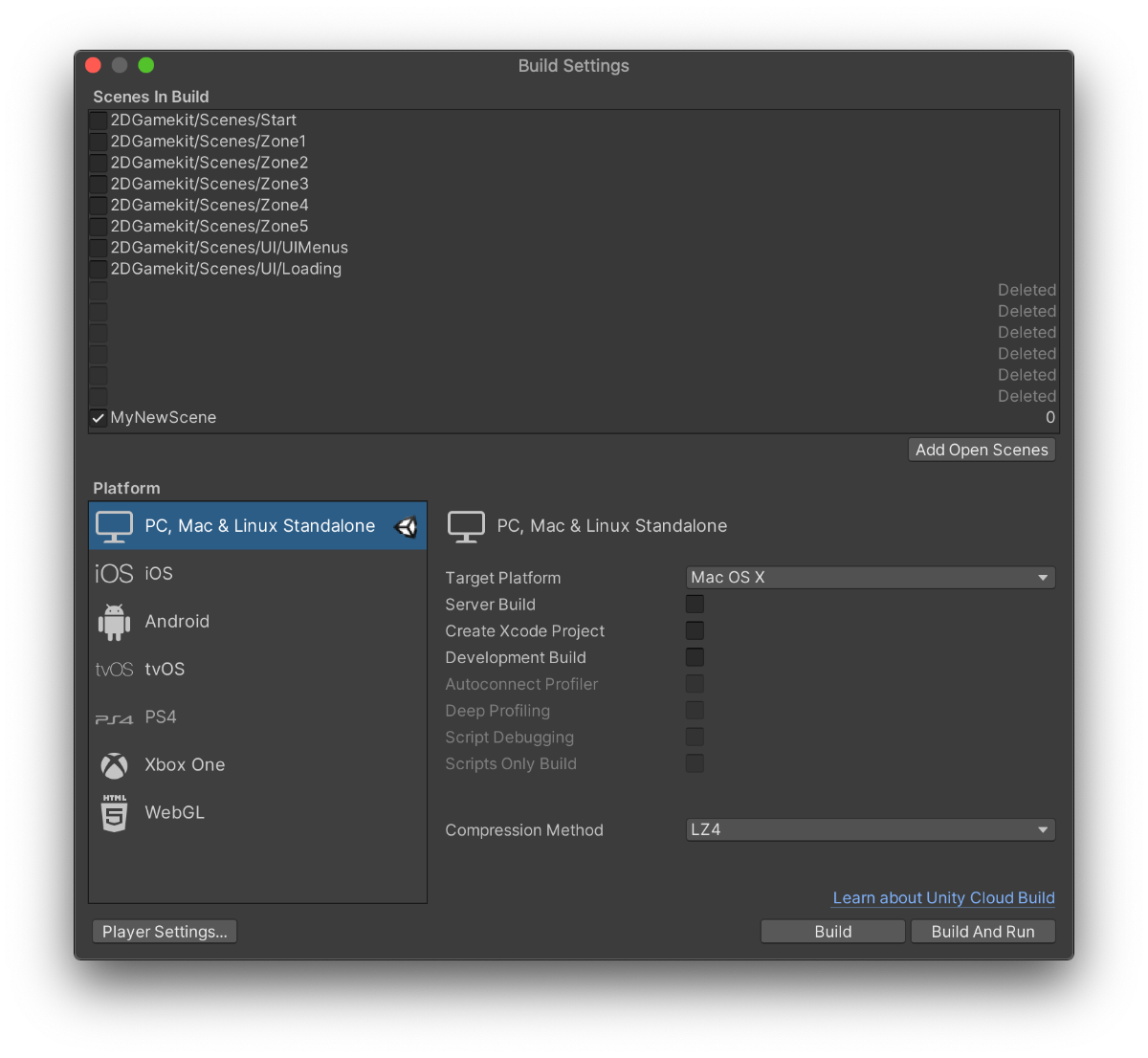This screenshot has height=1058, width=1148.
Task: Toggle the 2DGamekit/Scenes/Zone3 scene checkbox
Action: [x=99, y=184]
